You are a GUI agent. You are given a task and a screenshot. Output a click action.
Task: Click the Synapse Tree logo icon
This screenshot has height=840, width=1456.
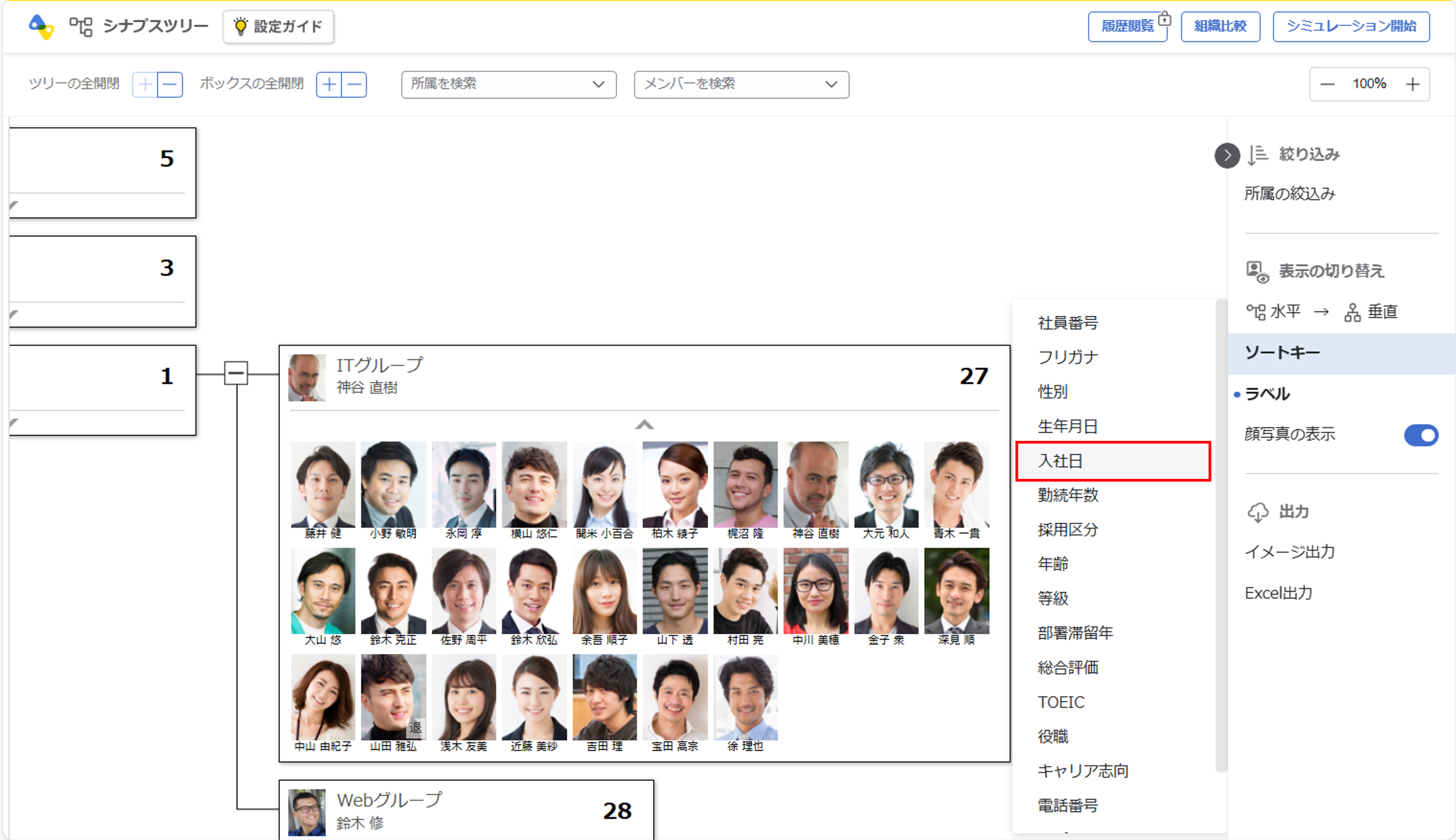coord(41,26)
